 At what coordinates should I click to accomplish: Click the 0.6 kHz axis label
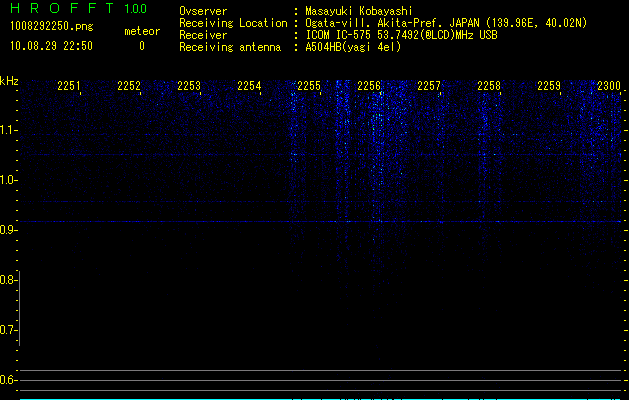[8, 380]
